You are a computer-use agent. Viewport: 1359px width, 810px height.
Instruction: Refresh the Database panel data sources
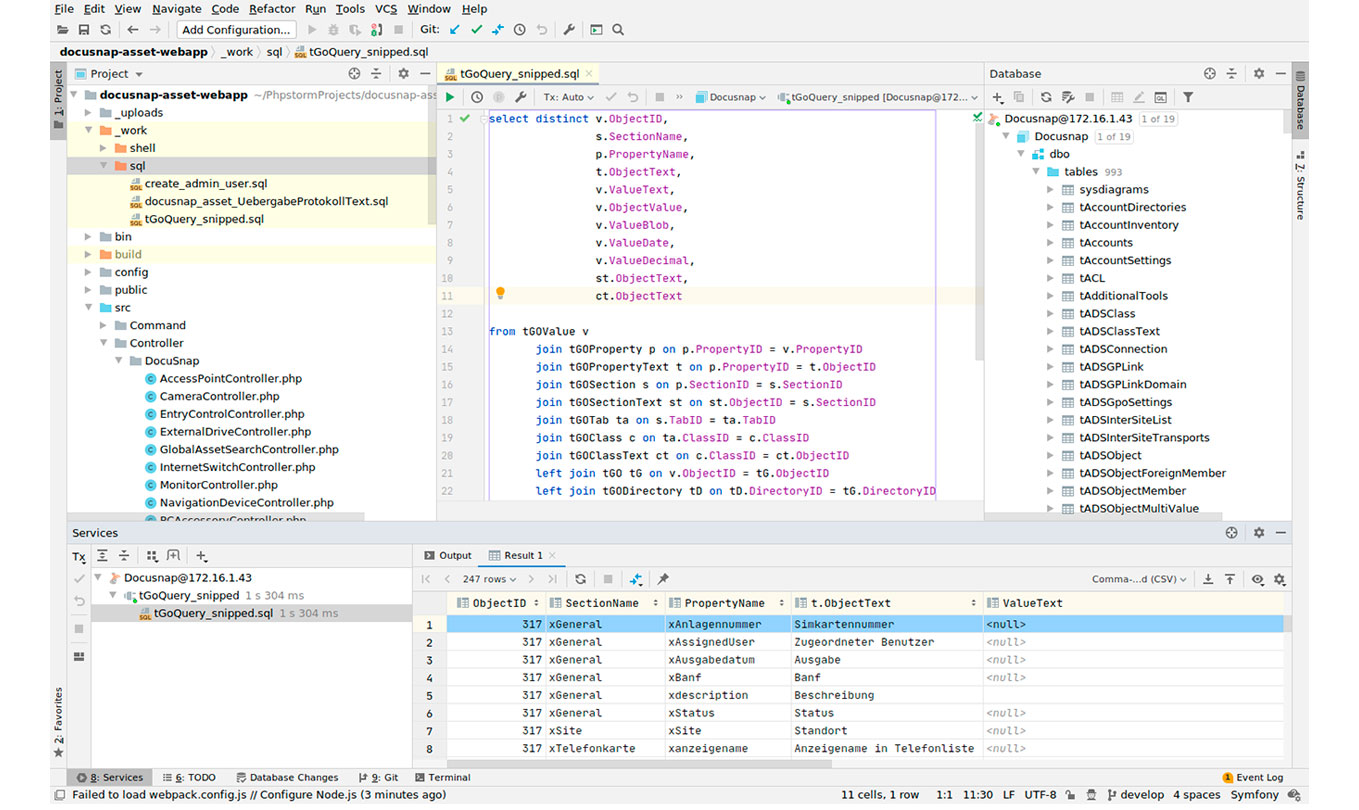(1046, 97)
